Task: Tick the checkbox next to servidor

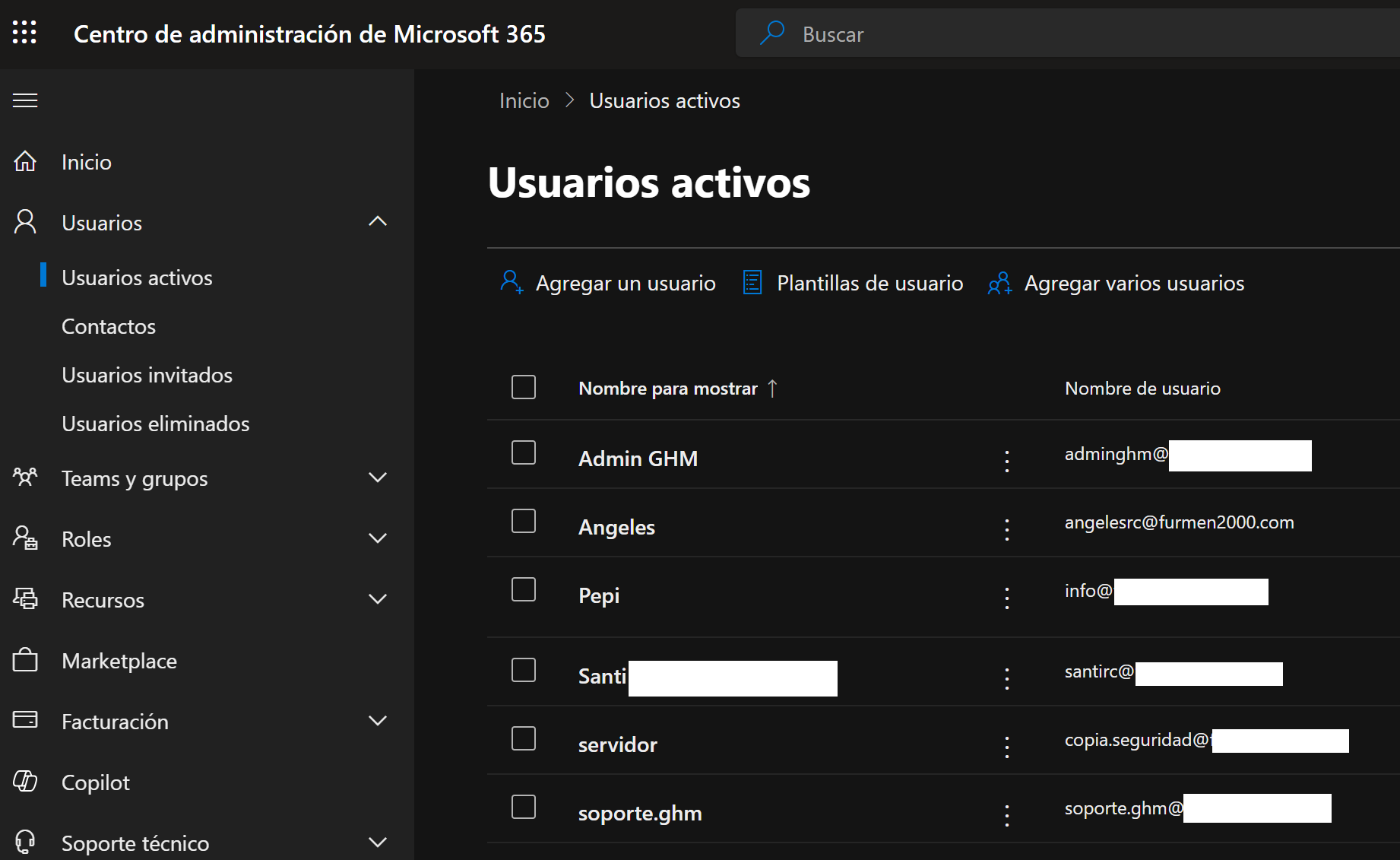Action: tap(524, 738)
